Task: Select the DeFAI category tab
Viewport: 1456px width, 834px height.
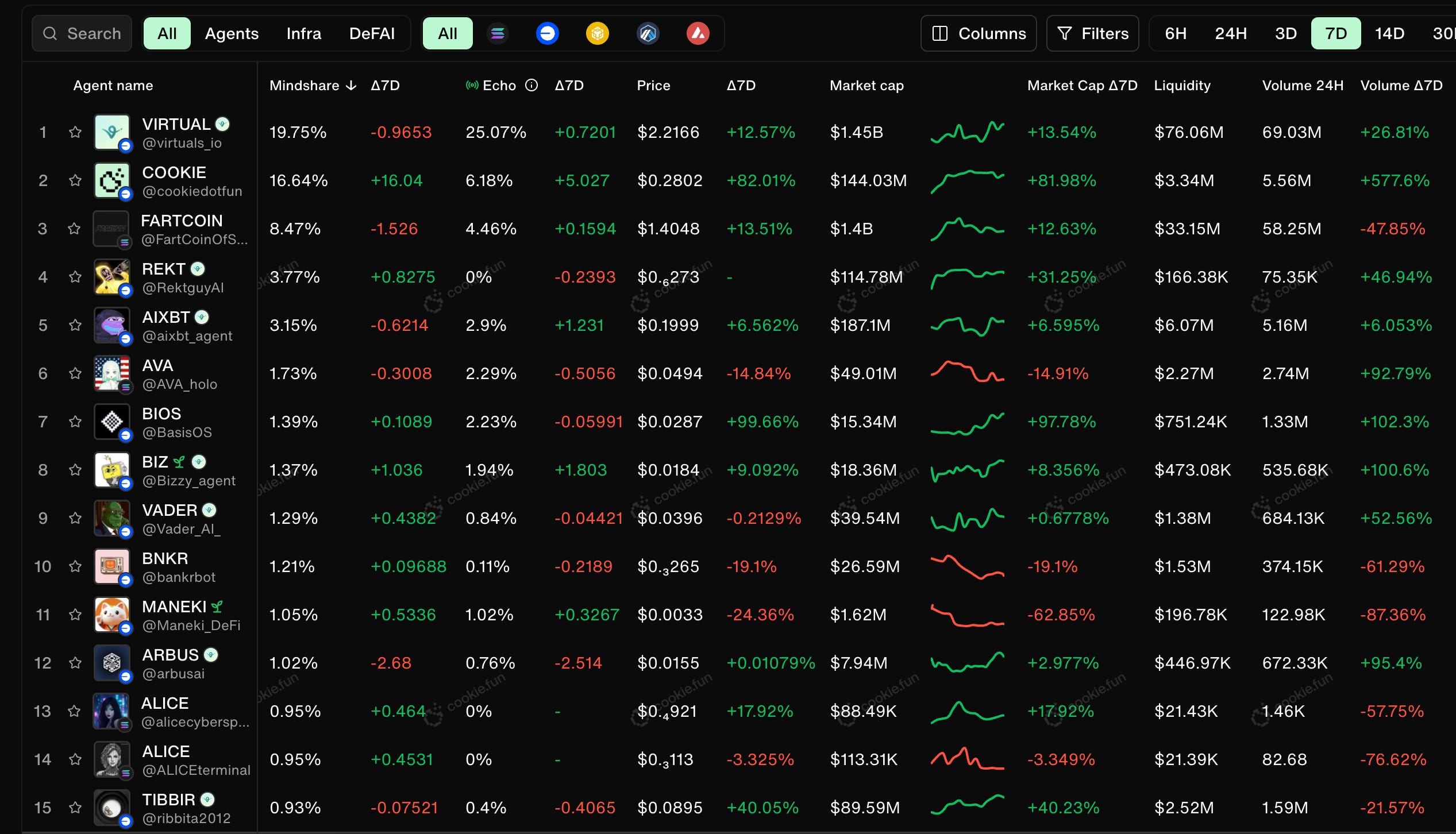Action: [x=372, y=34]
